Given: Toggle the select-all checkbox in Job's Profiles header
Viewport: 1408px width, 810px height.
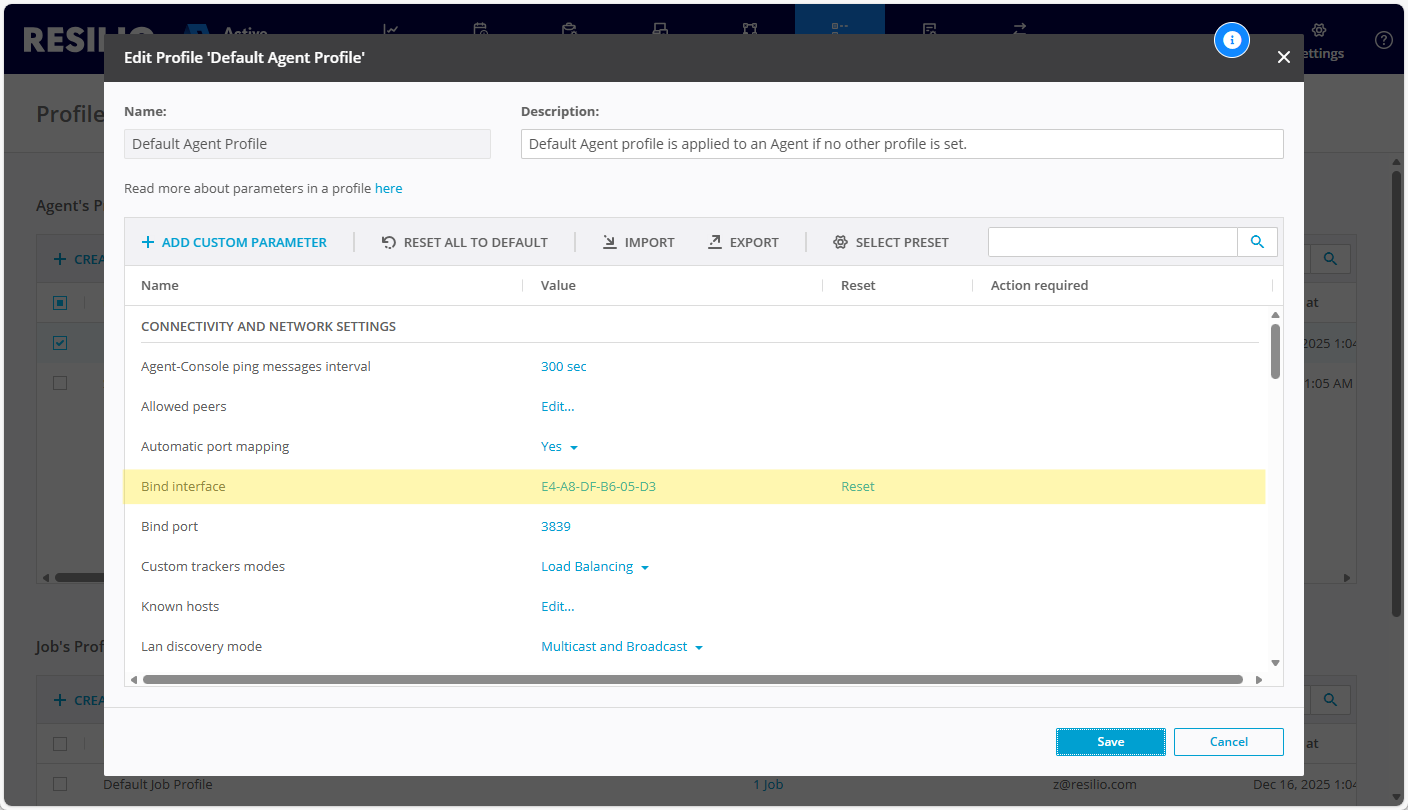Looking at the screenshot, I should point(60,744).
